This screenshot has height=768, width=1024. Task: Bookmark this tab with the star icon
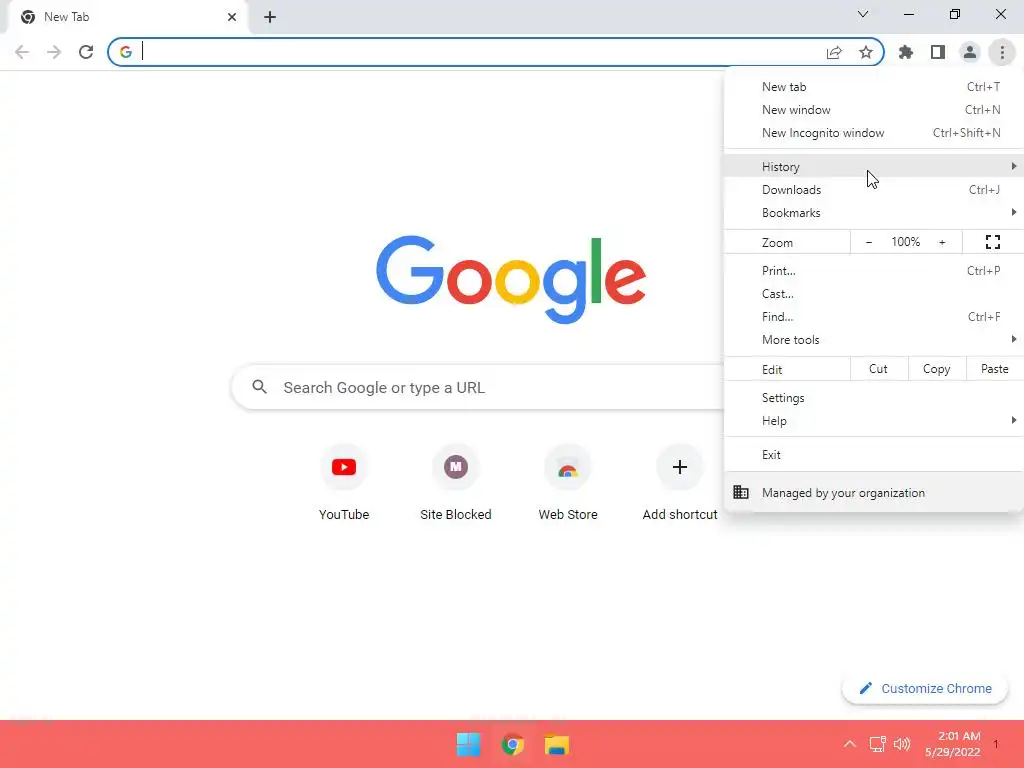click(866, 52)
